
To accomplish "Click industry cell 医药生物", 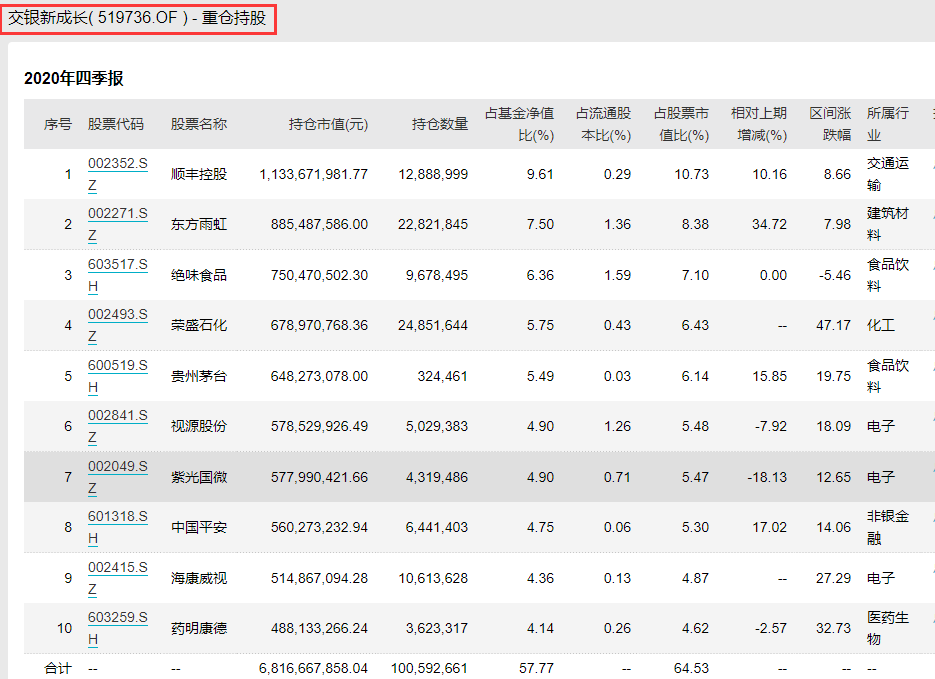I will pos(888,628).
